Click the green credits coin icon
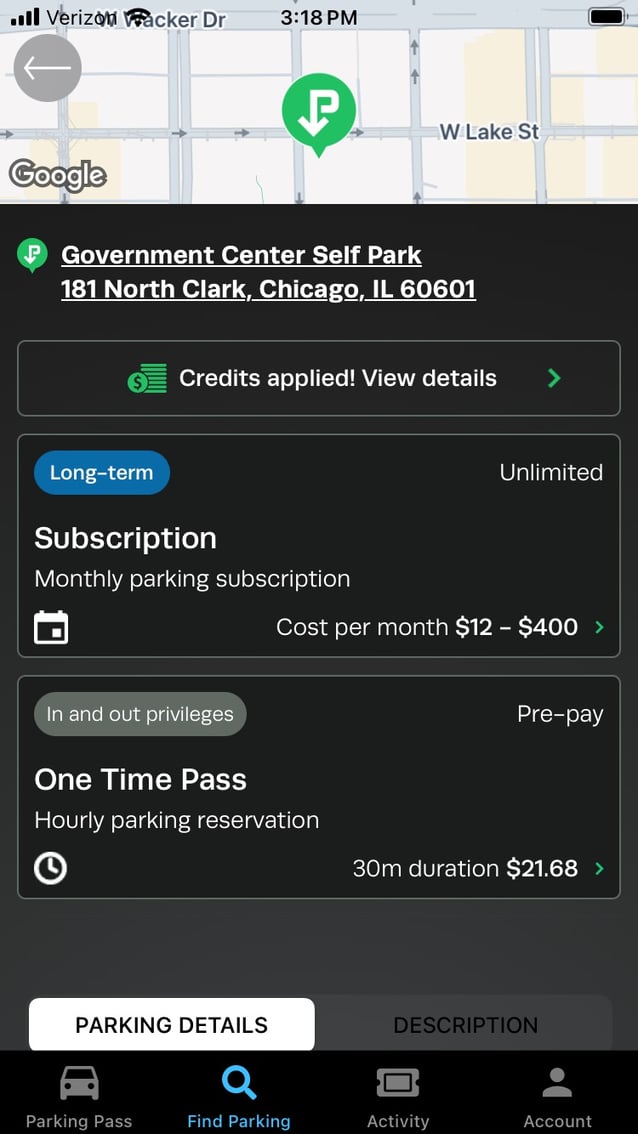 (146, 378)
